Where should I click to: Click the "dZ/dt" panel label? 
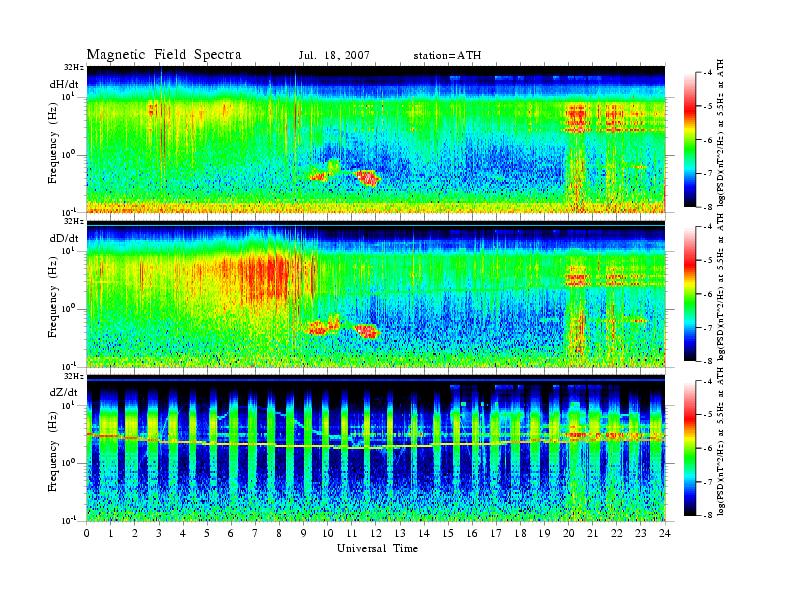pos(64,392)
